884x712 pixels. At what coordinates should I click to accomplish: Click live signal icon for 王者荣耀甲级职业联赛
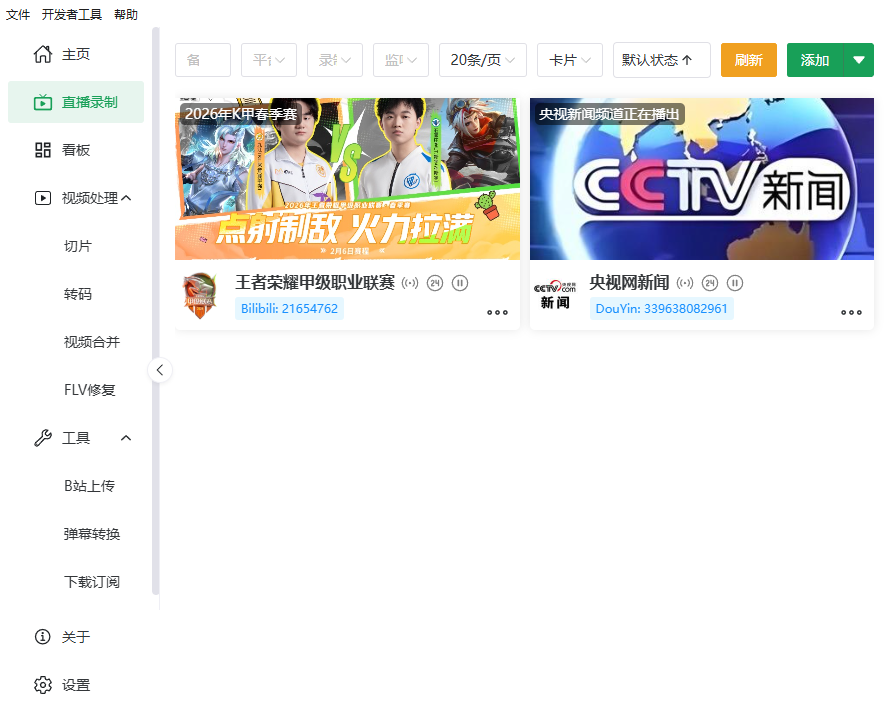pyautogui.click(x=410, y=283)
